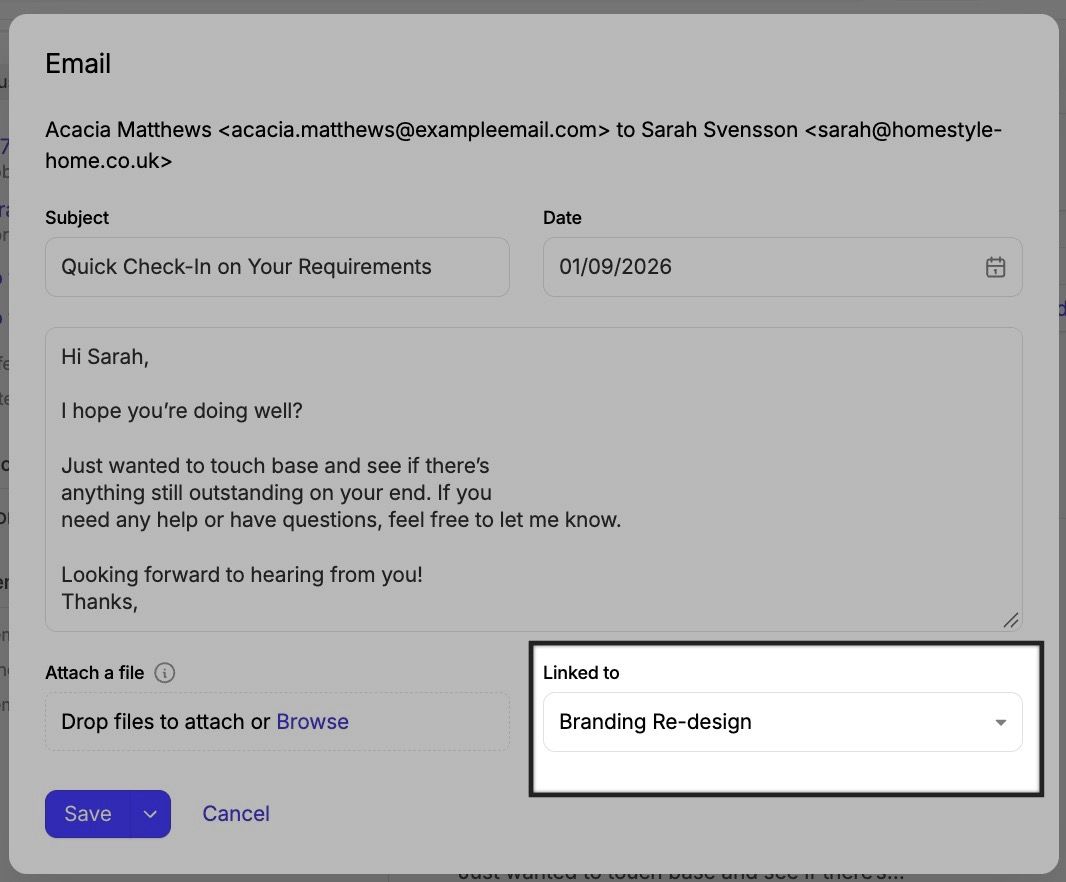Image resolution: width=1066 pixels, height=882 pixels.
Task: Click the 'Thanks,' line in the body
Action: coord(99,602)
